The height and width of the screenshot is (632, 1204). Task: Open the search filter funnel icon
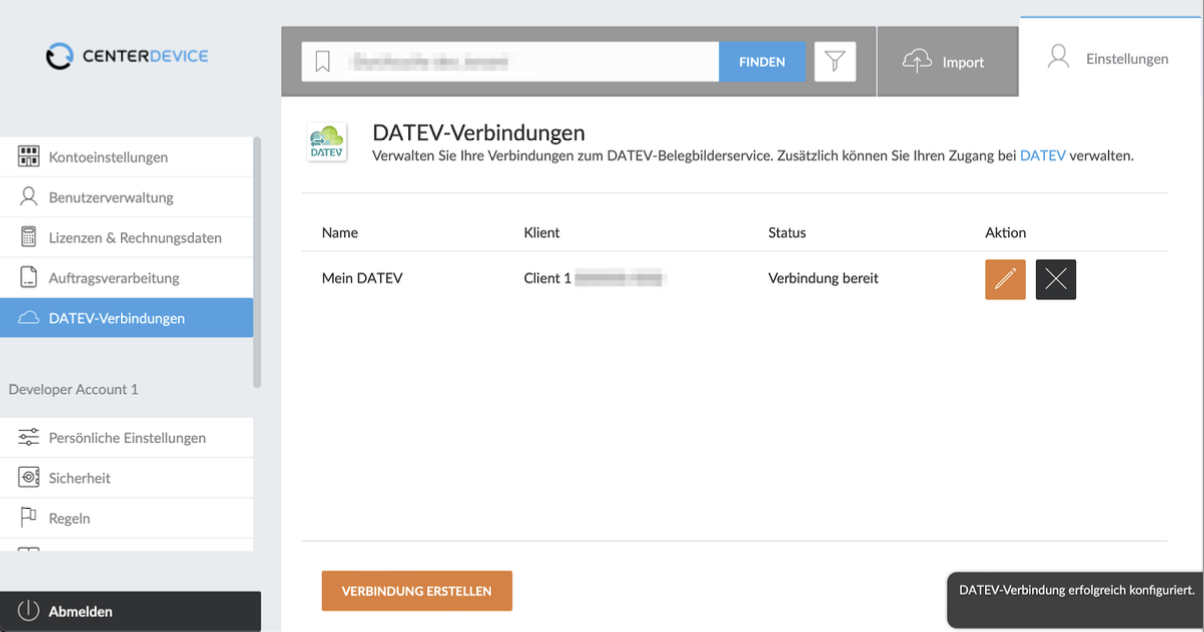(835, 62)
